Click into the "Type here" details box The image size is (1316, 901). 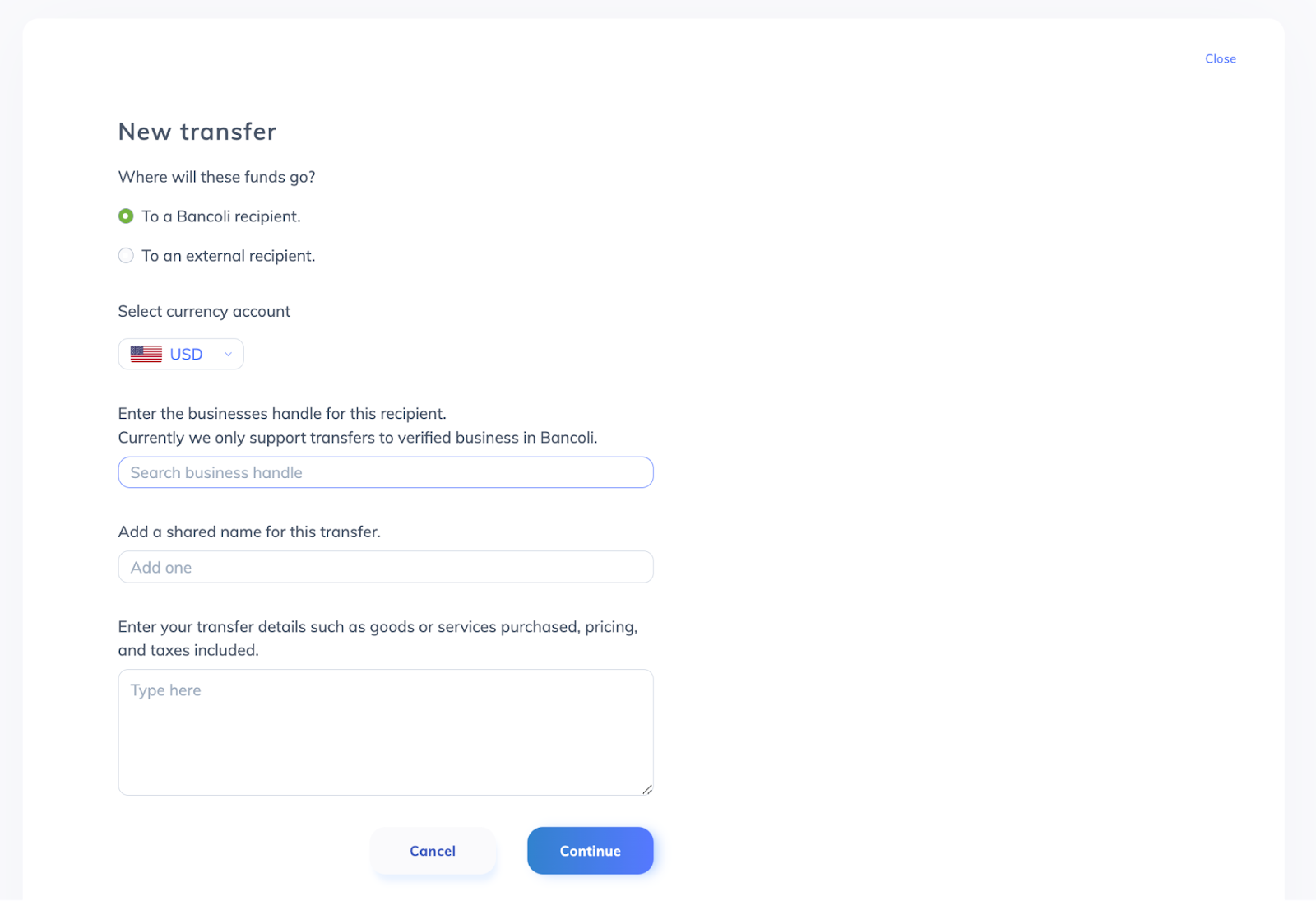[385, 731]
